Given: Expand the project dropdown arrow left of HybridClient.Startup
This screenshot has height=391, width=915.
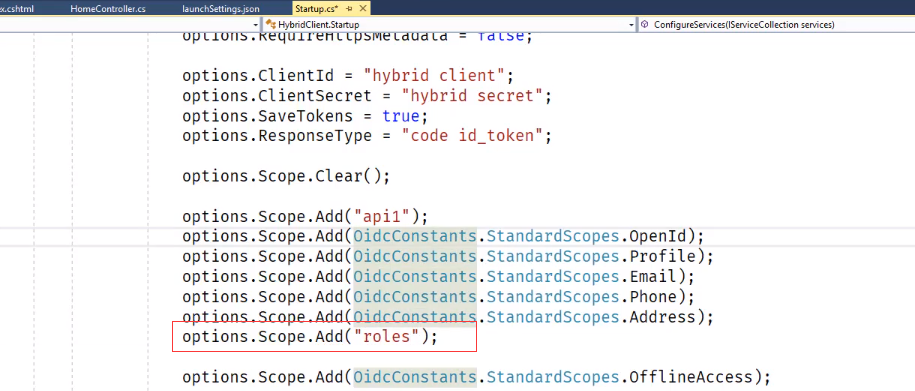Looking at the screenshot, I should 256,25.
